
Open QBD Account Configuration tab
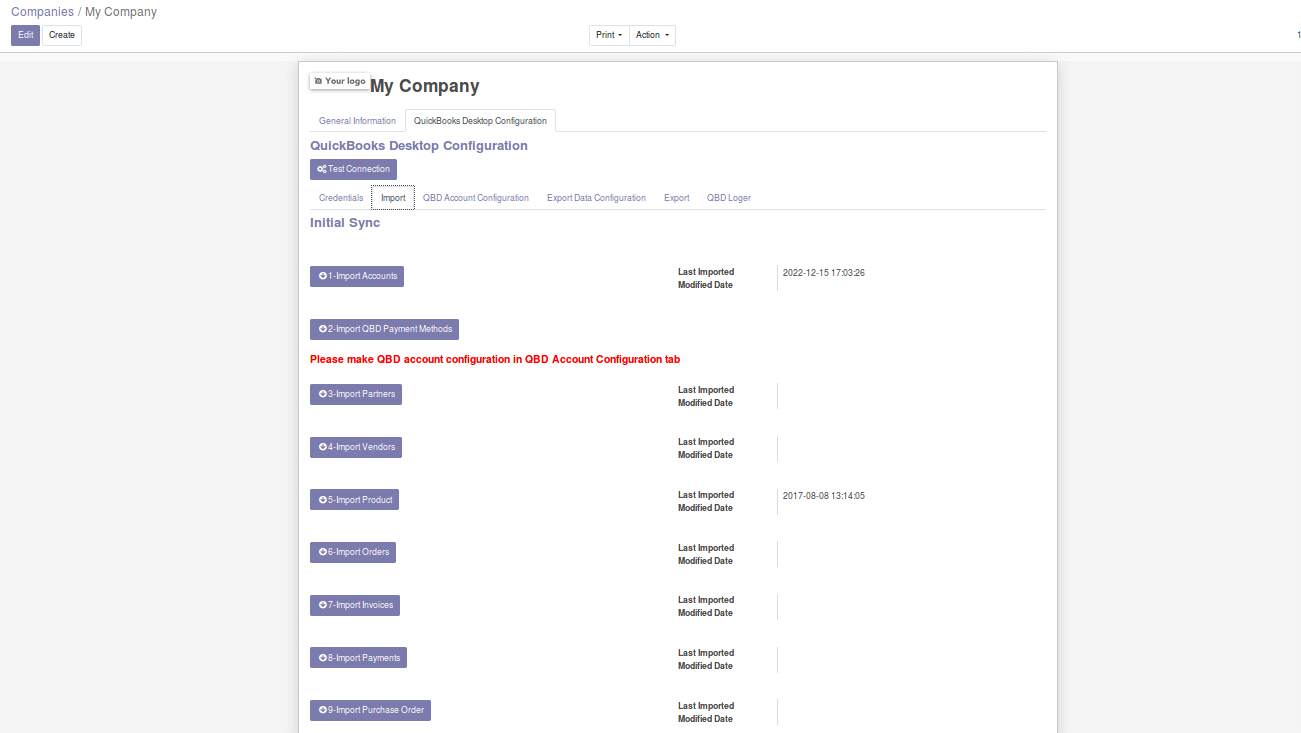(476, 198)
